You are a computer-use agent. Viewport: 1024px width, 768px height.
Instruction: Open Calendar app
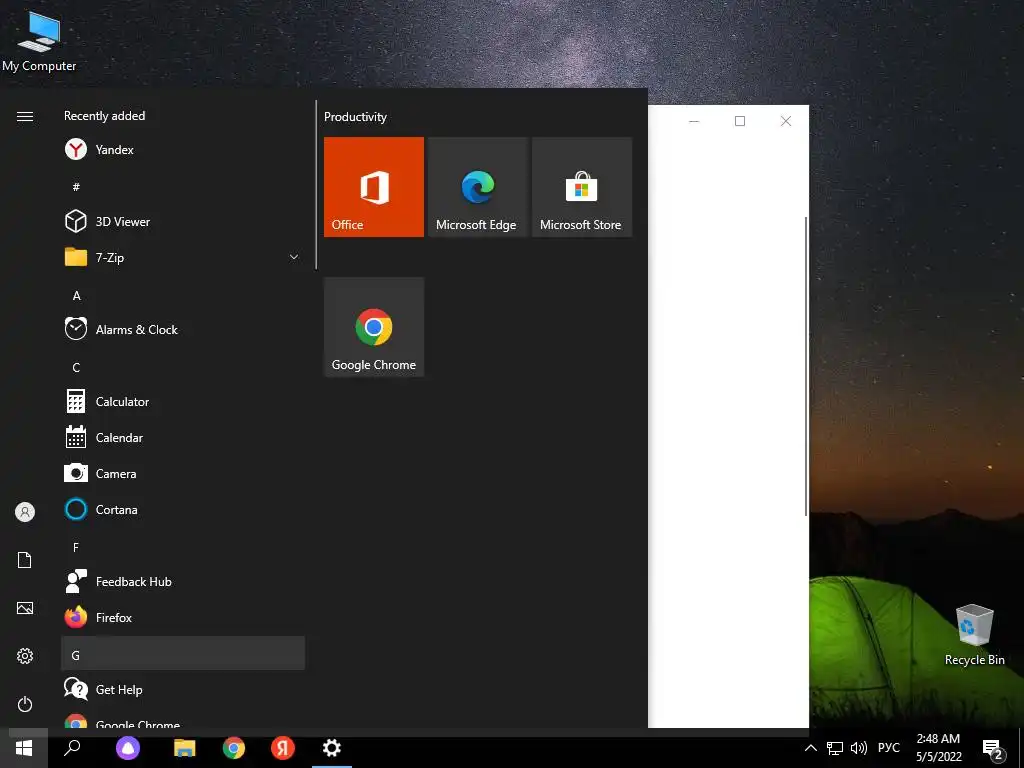click(x=183, y=438)
